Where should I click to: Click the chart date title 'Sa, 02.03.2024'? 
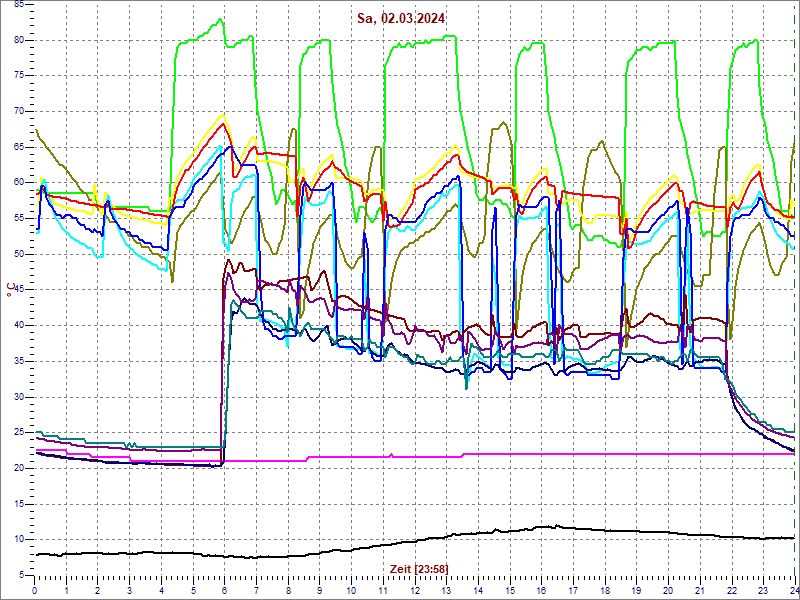401,19
